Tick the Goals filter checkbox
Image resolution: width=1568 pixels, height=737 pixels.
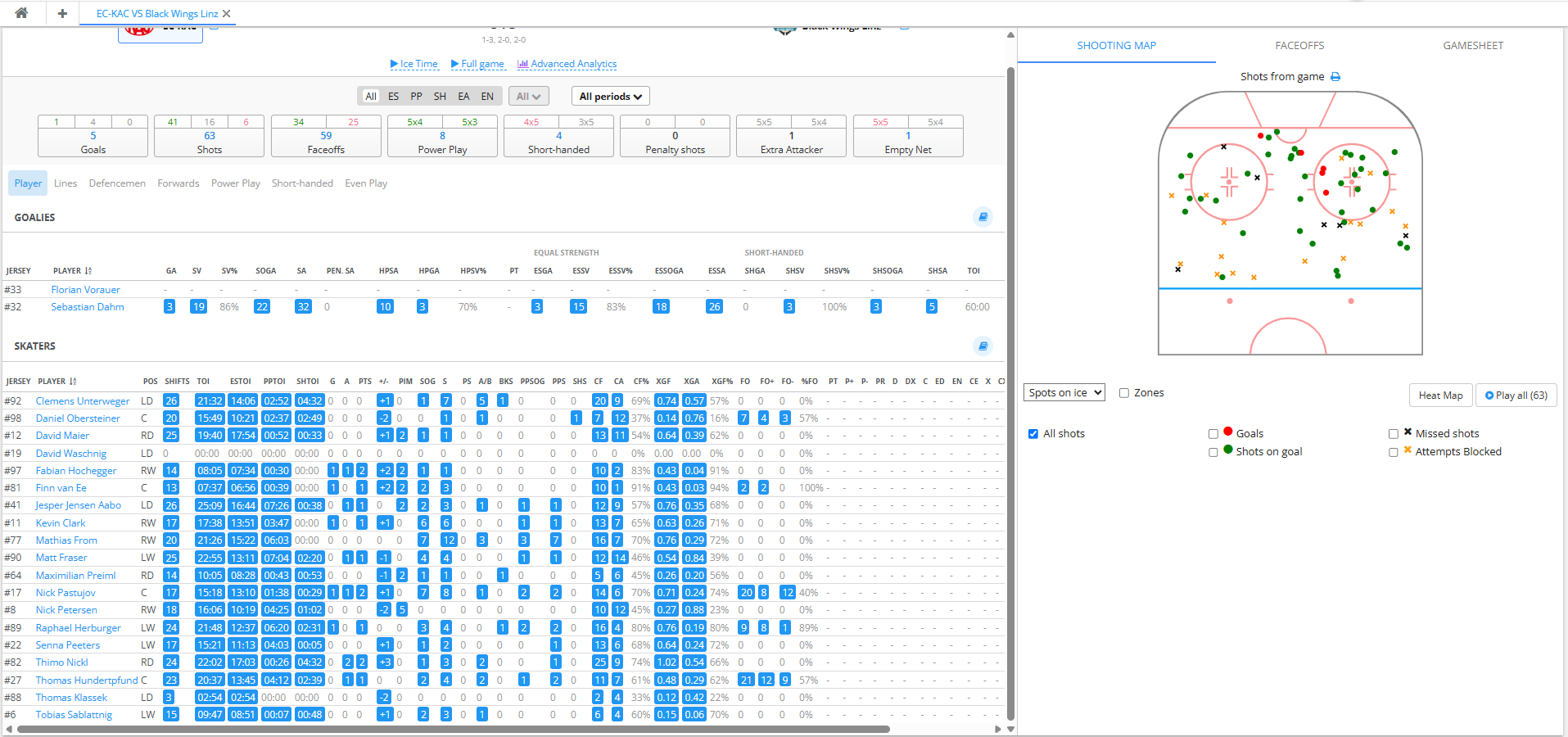pos(1213,434)
